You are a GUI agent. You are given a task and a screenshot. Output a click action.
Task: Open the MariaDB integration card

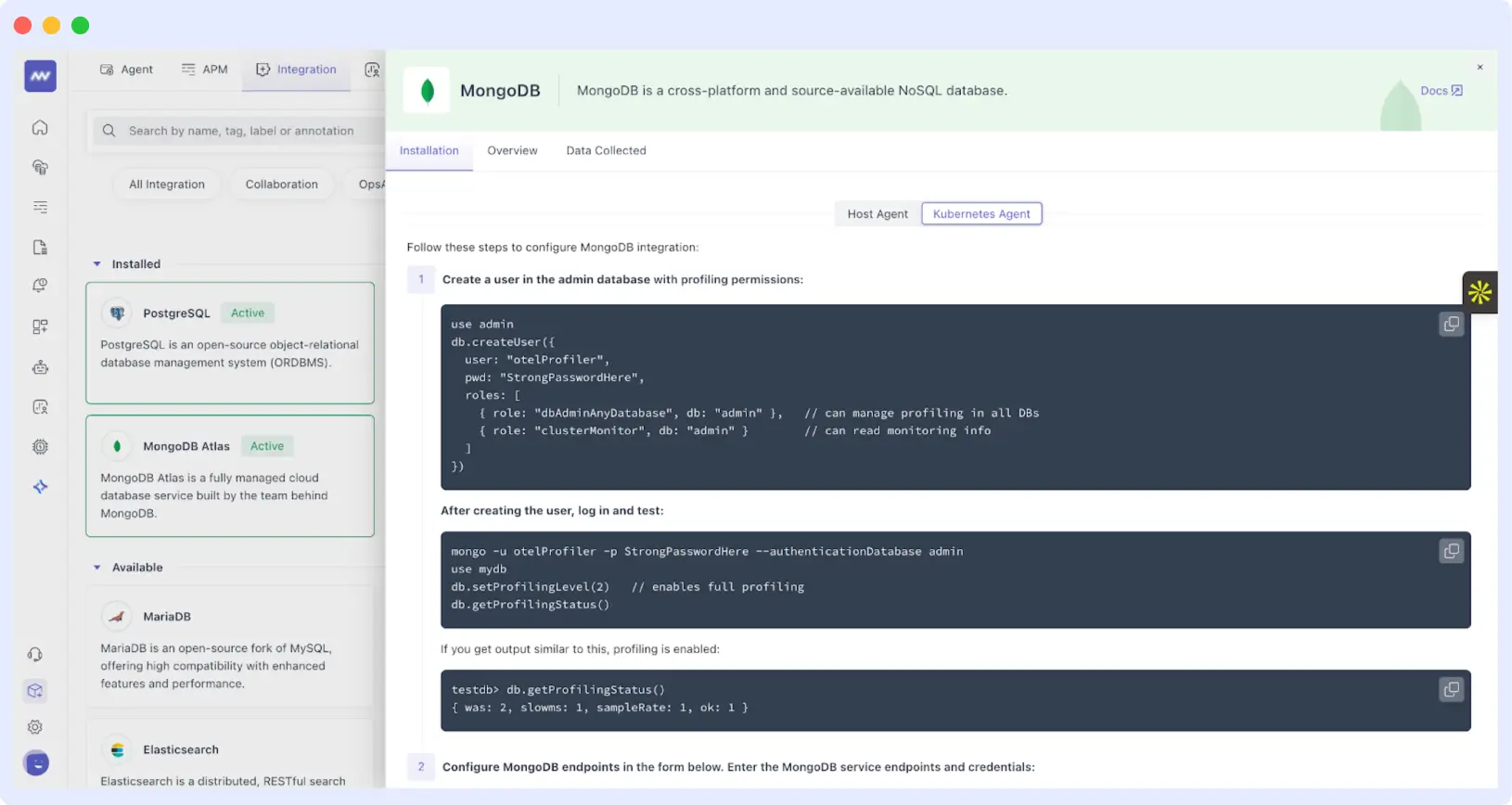click(x=230, y=646)
